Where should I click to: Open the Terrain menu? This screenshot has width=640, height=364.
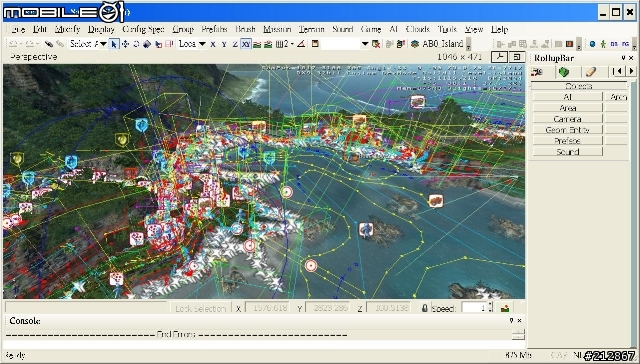311,29
